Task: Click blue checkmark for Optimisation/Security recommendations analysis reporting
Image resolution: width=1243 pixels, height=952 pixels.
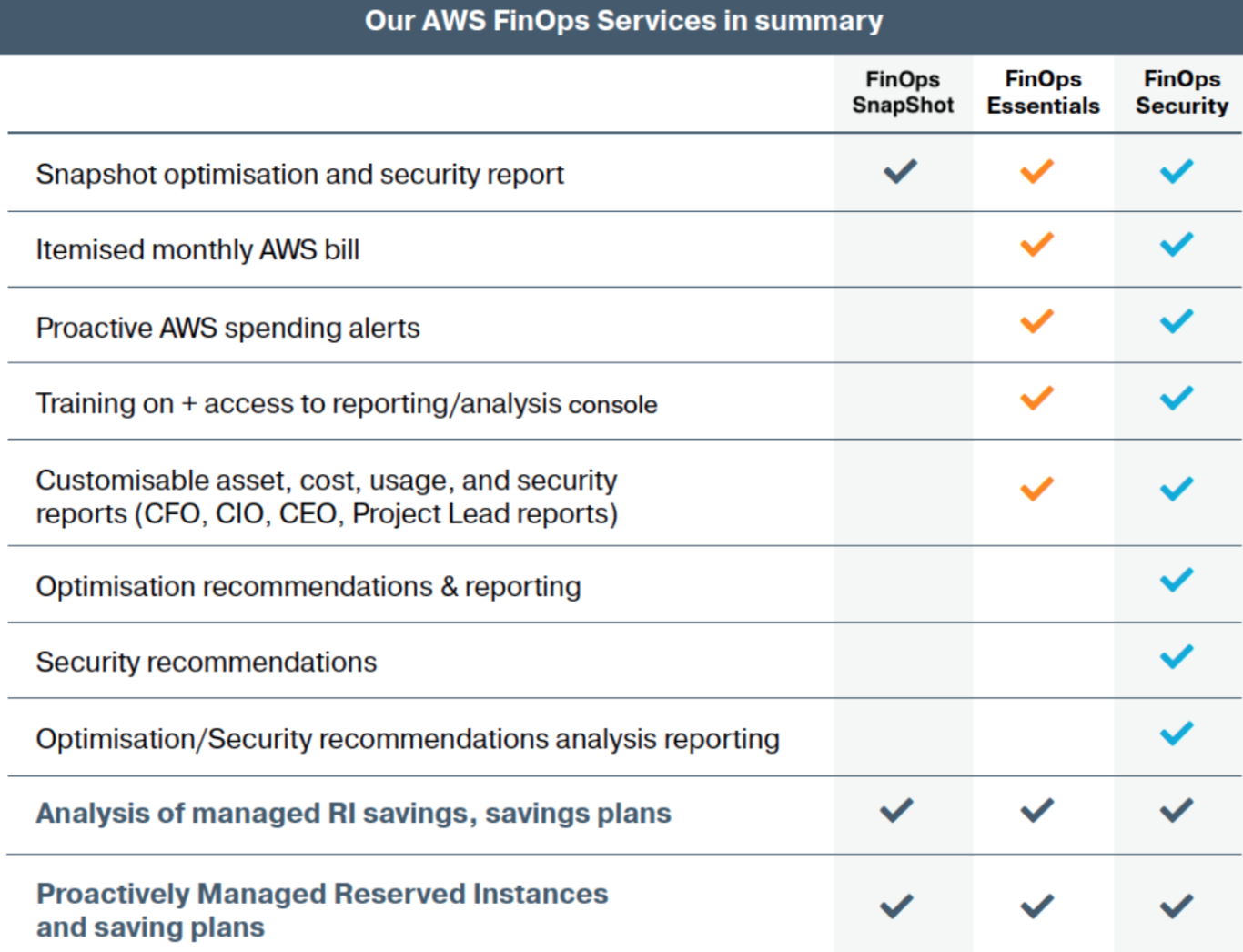Action: pos(1177,733)
